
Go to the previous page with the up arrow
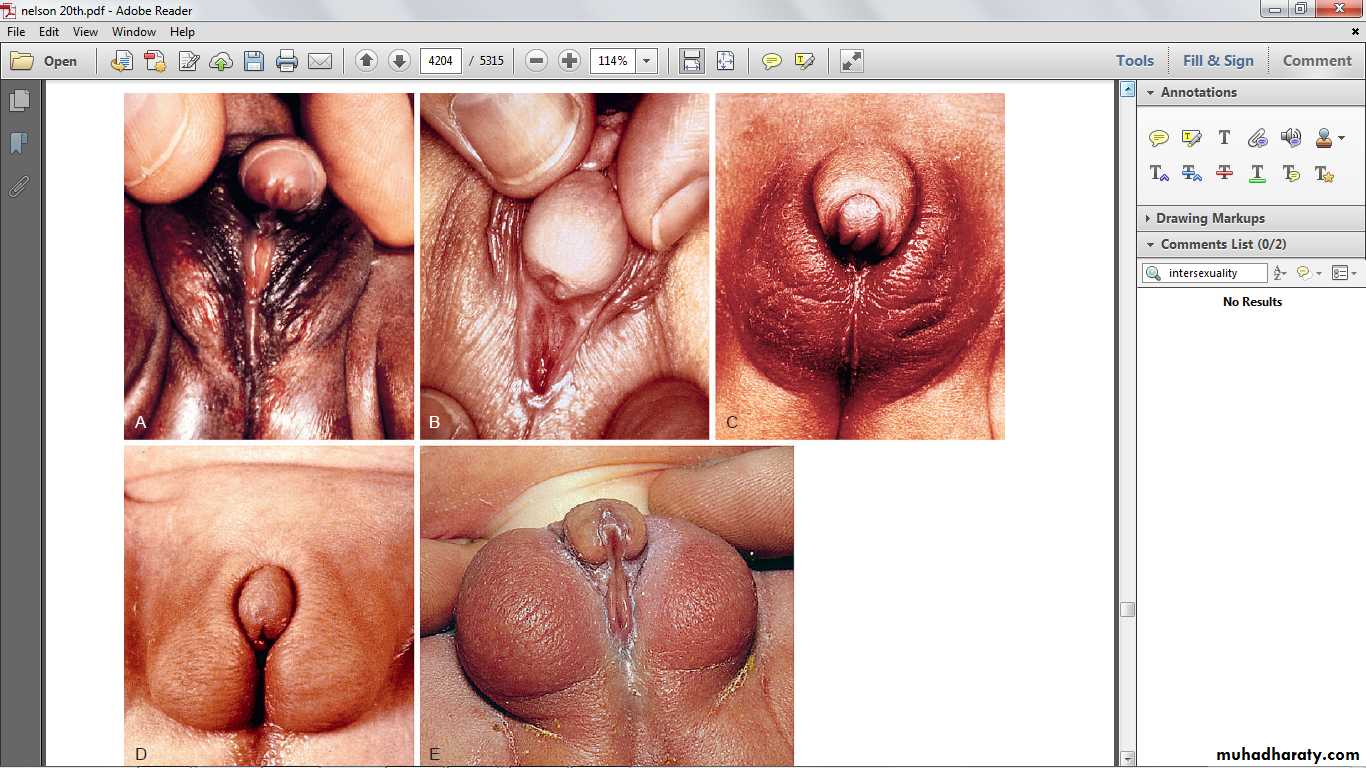tap(366, 61)
